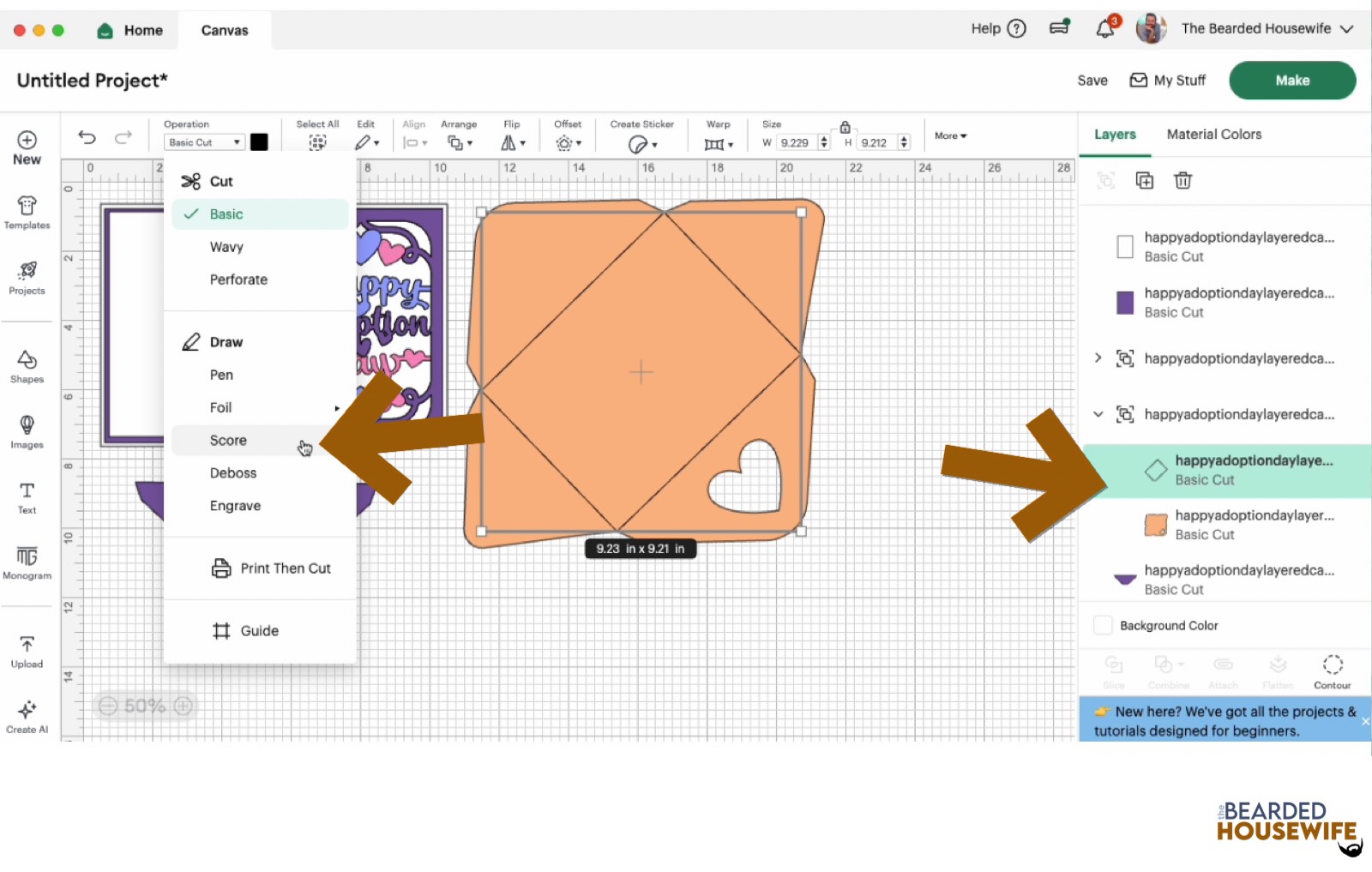Click Save in the header
1372x872 pixels.
point(1092,81)
